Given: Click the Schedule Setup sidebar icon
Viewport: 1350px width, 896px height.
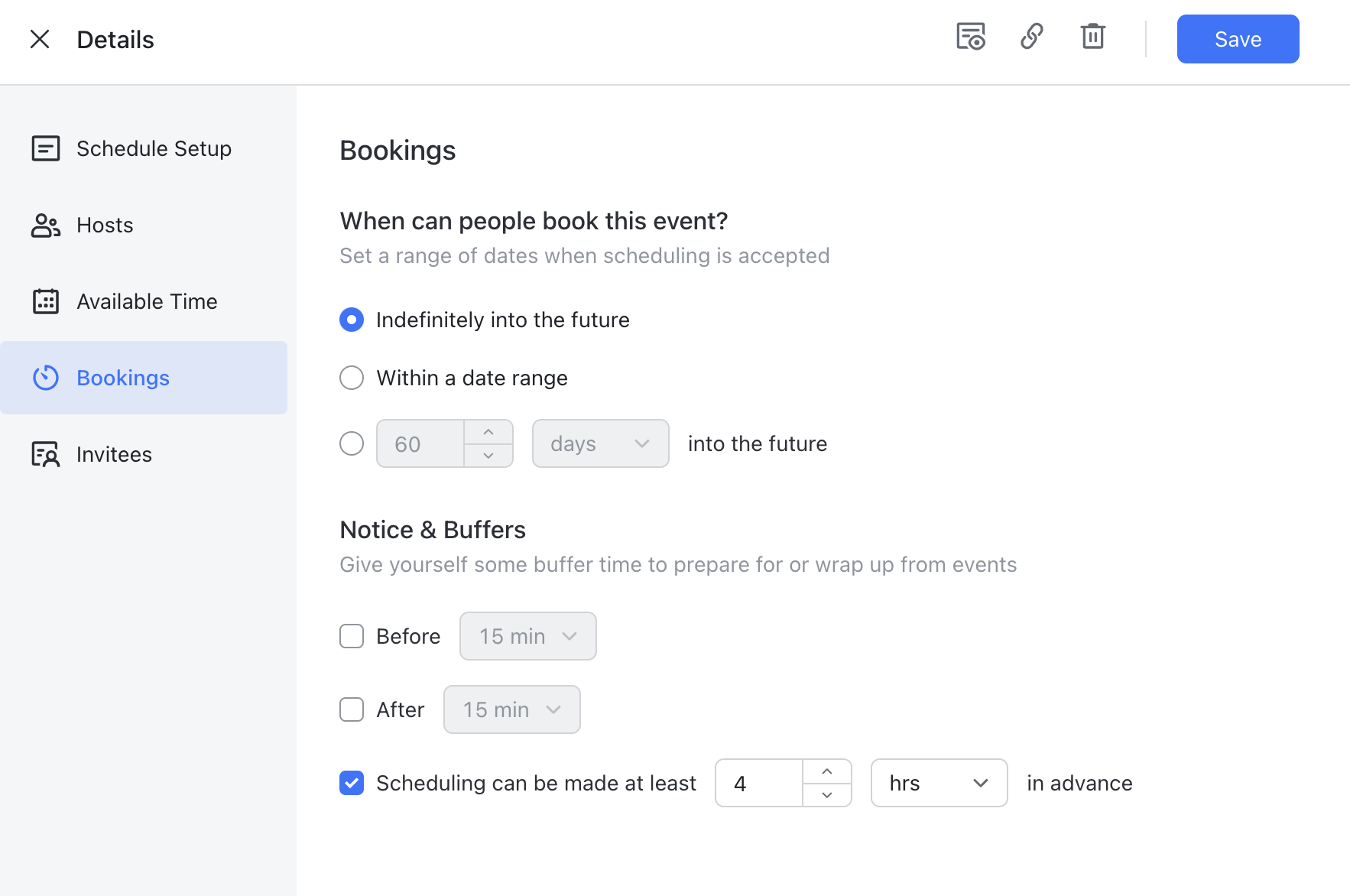Looking at the screenshot, I should click(46, 148).
